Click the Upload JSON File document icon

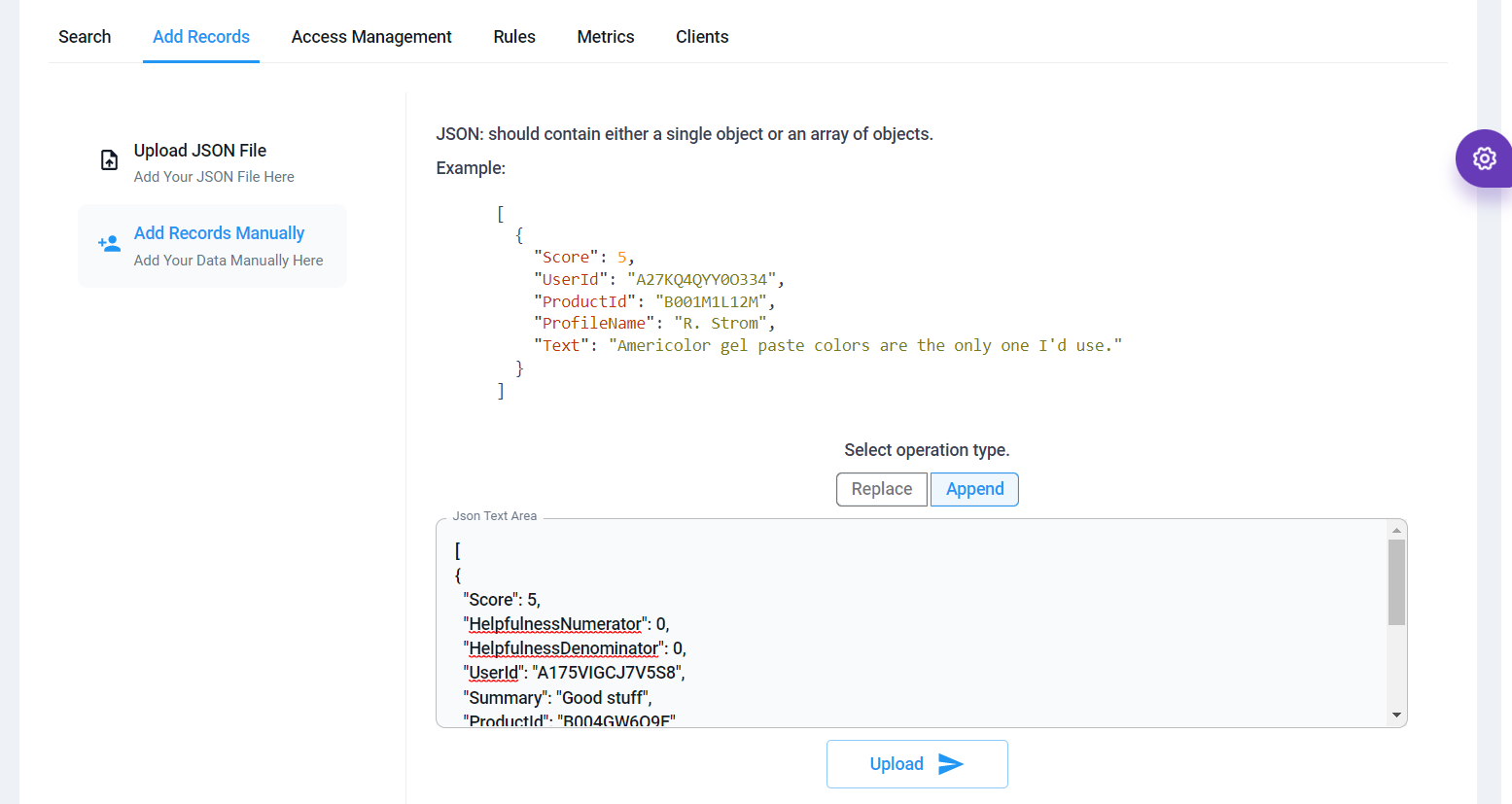(x=110, y=160)
